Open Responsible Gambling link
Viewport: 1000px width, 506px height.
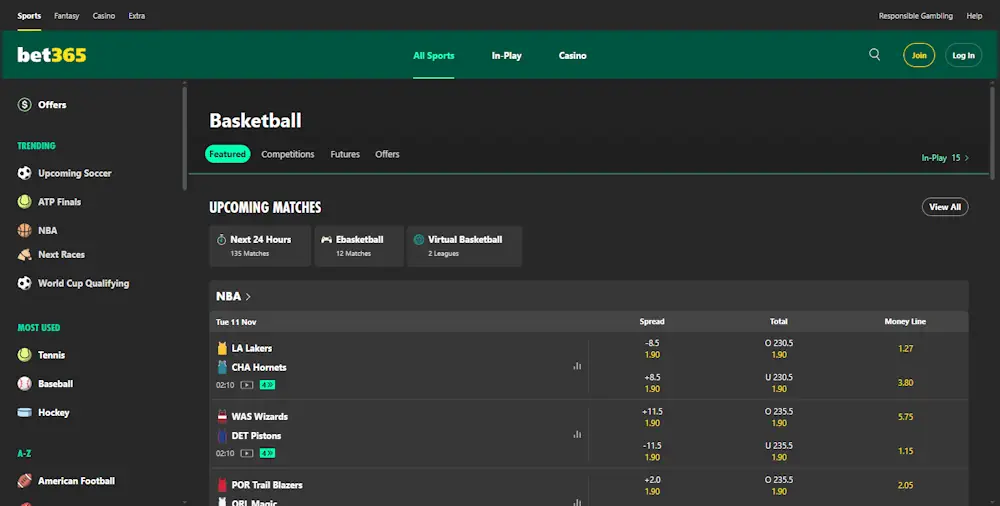coord(916,16)
